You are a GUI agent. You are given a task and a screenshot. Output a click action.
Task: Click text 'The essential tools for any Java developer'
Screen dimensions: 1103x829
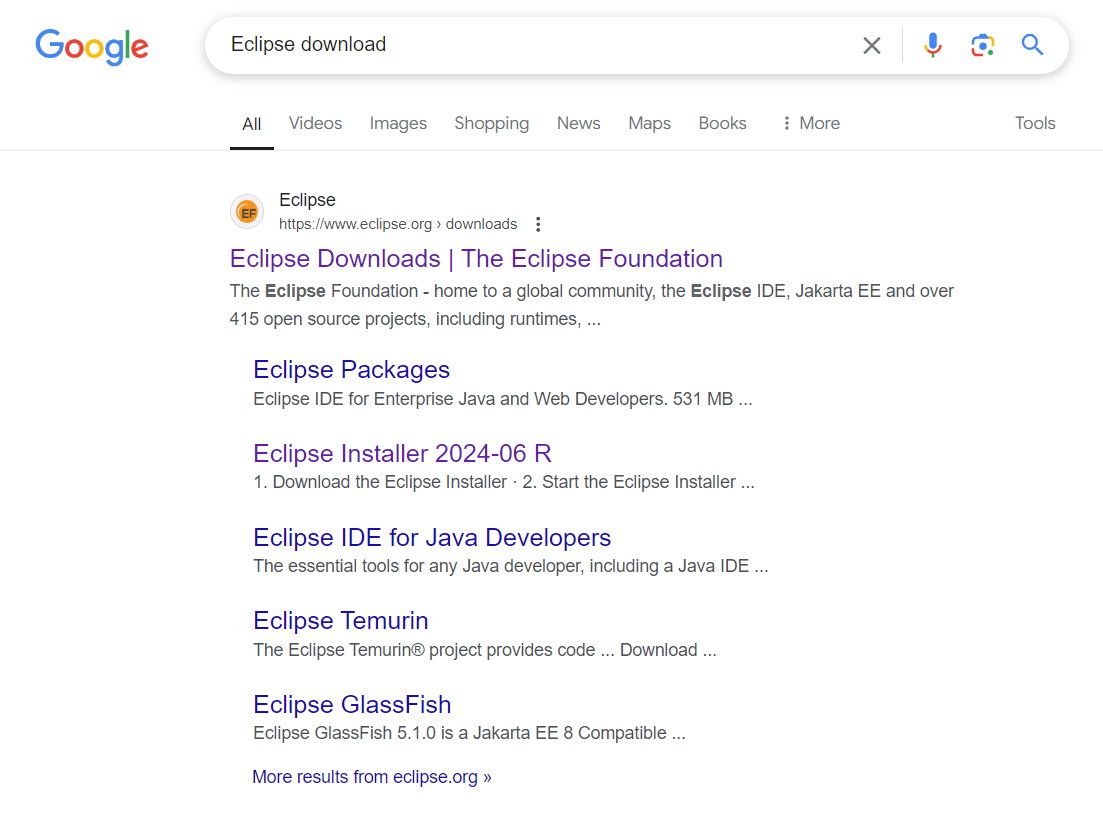click(x=418, y=566)
